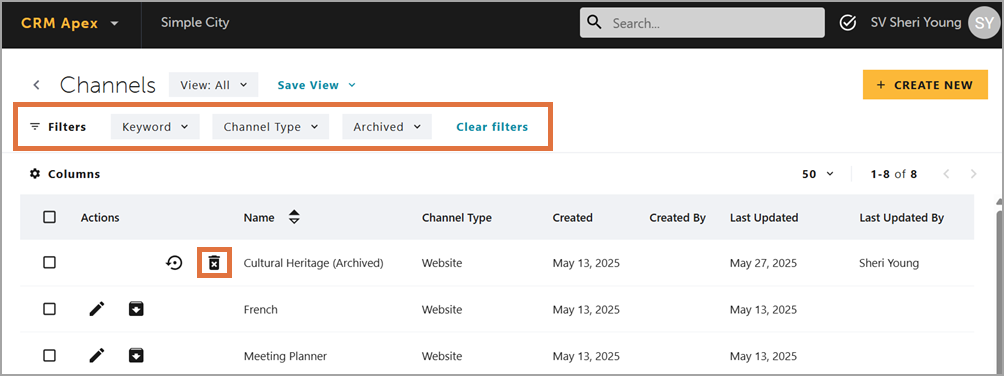Open the tasks checkmark circle icon
1004x376 pixels.
(x=848, y=23)
